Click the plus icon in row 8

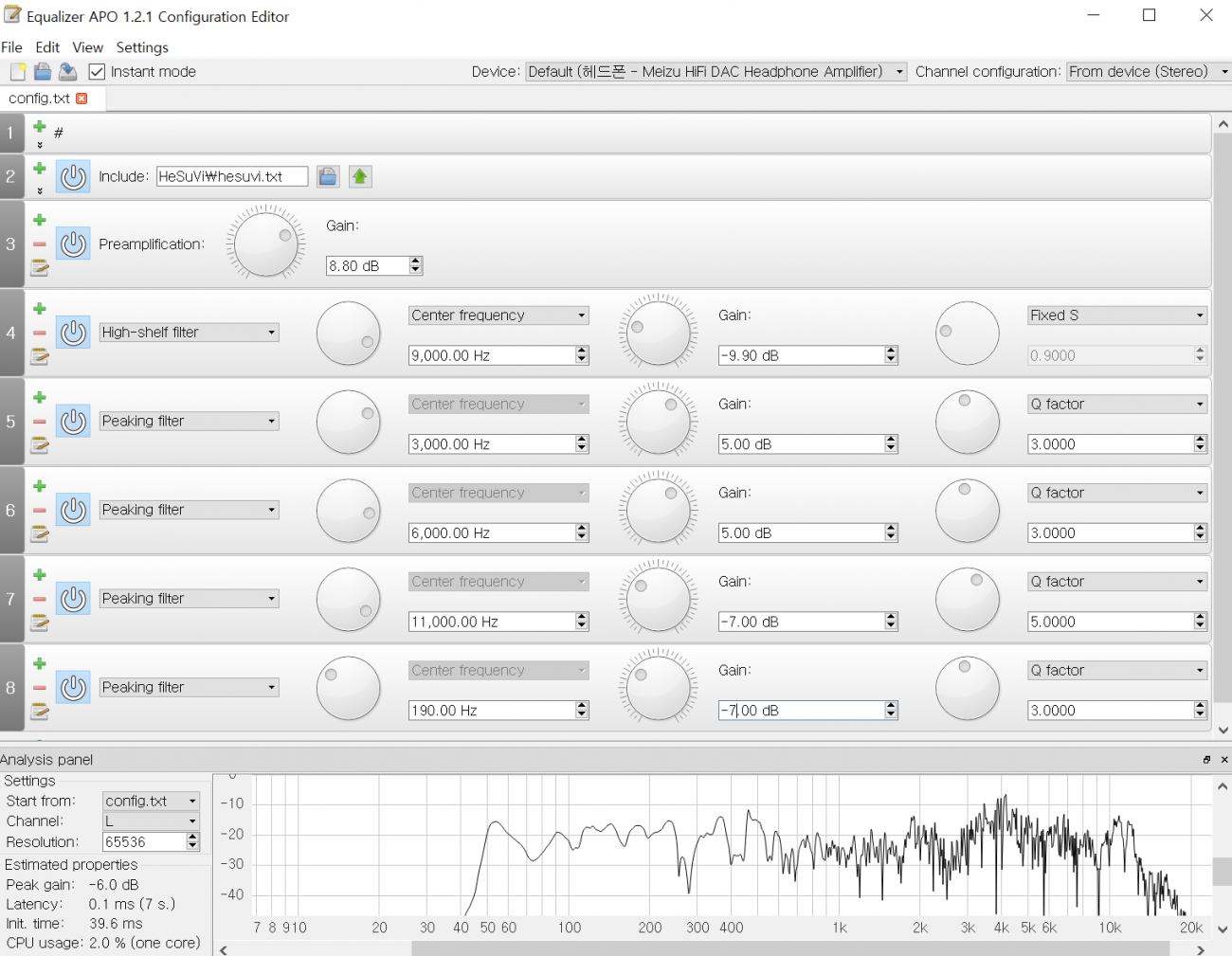[40, 664]
